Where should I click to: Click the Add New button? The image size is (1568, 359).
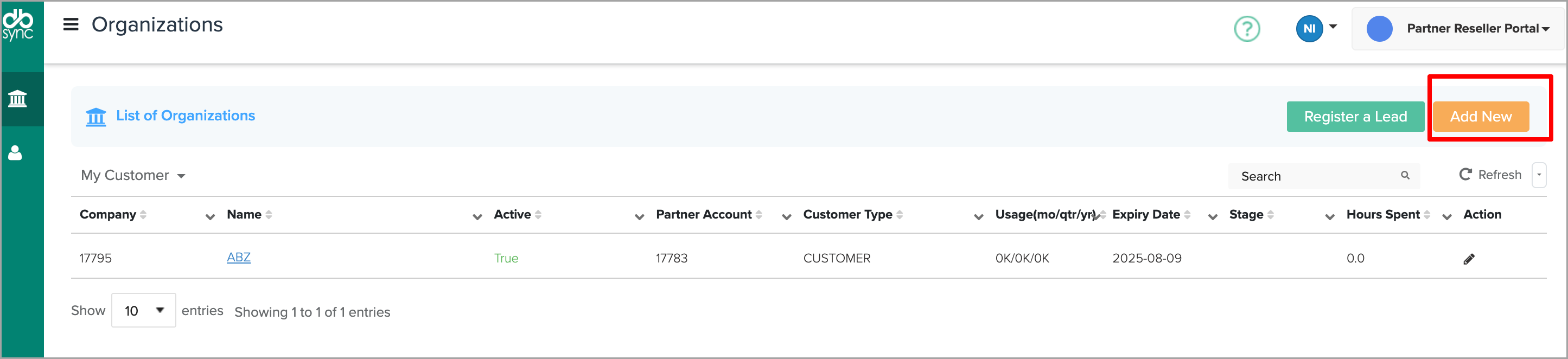click(x=1480, y=117)
